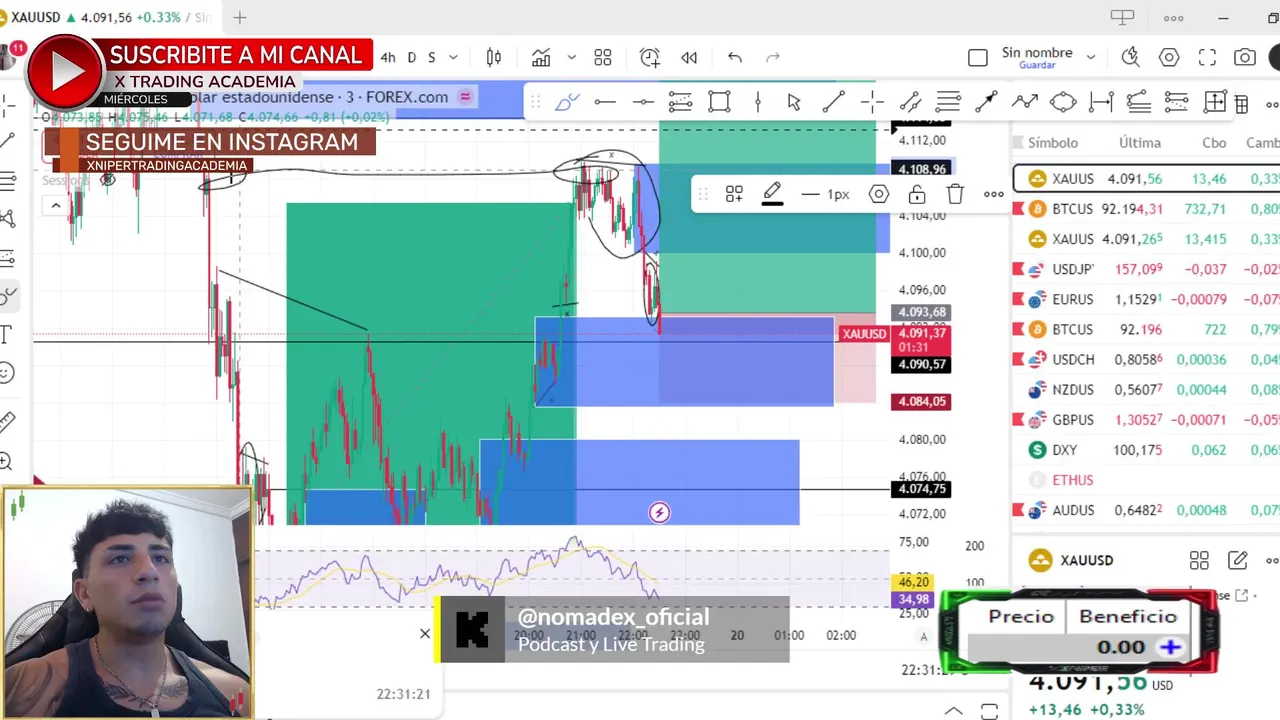Image resolution: width=1280 pixels, height=720 pixels.
Task: Toggle Sessions indicator visibility eye icon
Action: [107, 180]
